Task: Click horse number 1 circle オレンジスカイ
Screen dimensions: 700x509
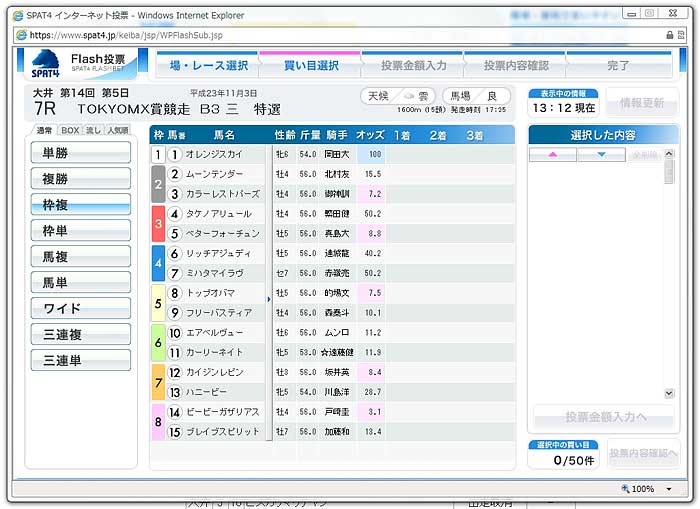Action: pos(174,155)
